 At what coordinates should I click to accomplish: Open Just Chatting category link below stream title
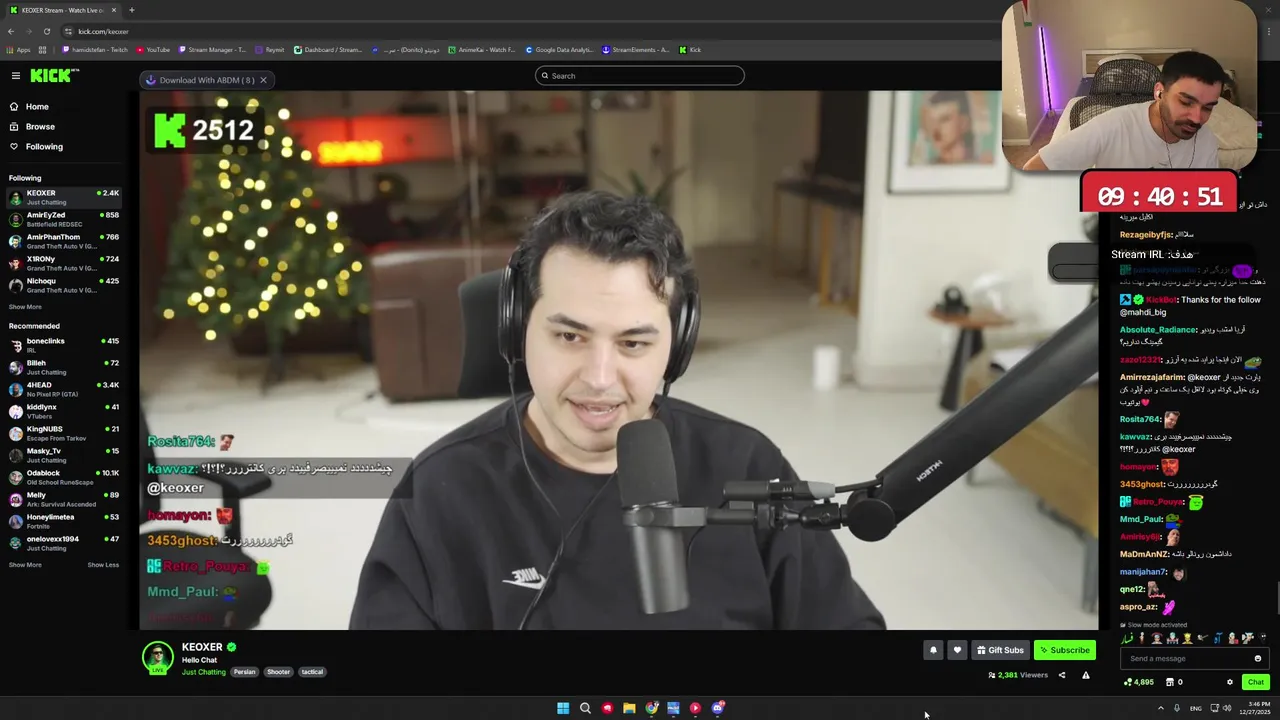tap(203, 672)
